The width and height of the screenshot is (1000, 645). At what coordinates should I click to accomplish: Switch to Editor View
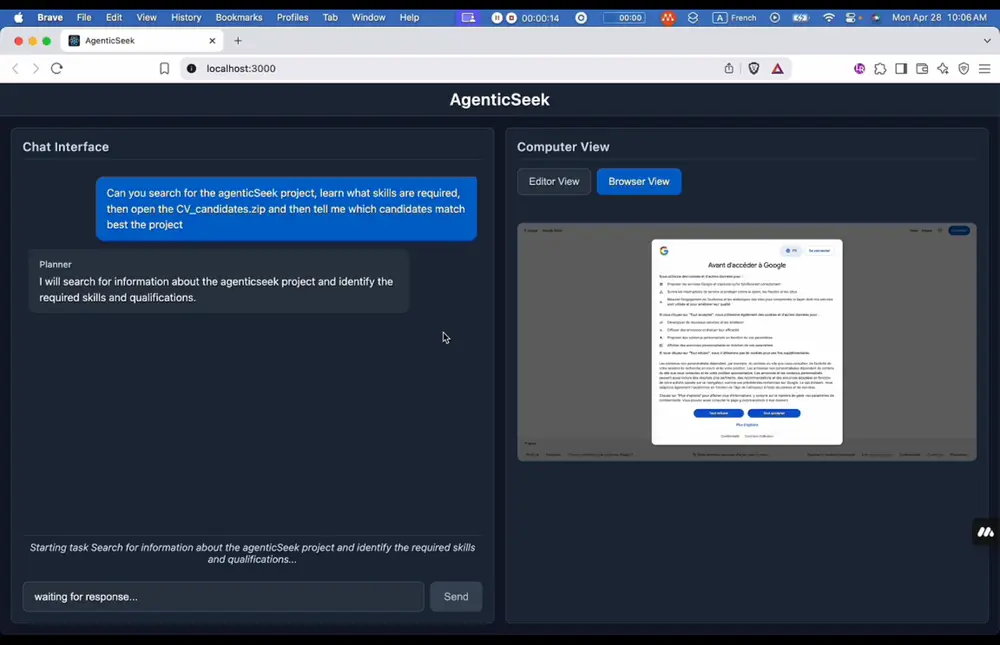pyautogui.click(x=553, y=181)
